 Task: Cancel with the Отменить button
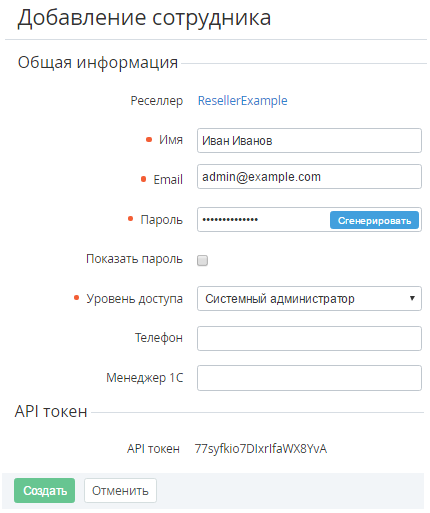120,490
